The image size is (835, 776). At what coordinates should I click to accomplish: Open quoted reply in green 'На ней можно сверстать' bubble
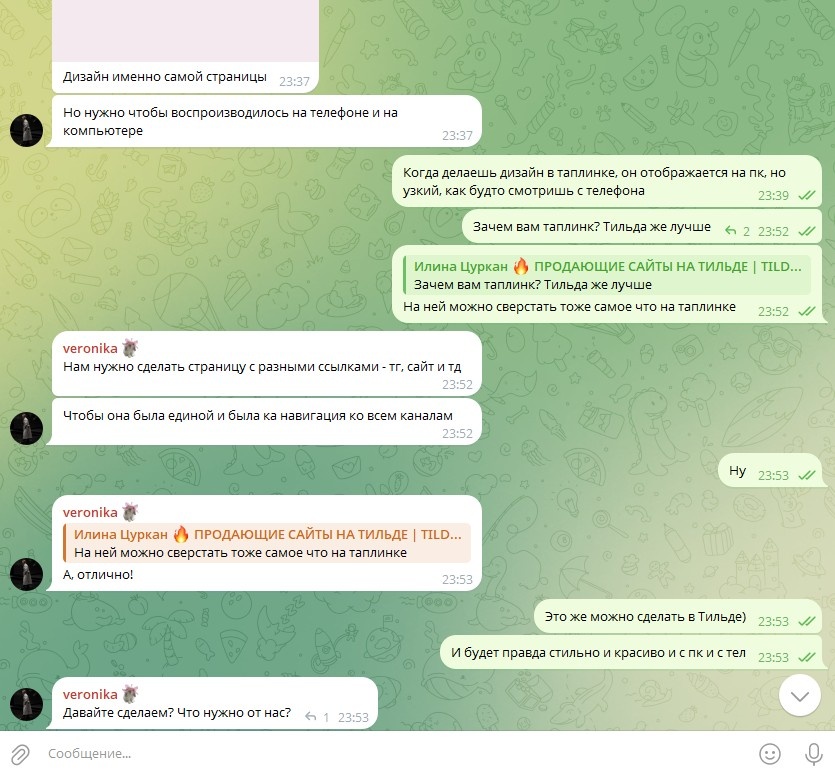607,275
